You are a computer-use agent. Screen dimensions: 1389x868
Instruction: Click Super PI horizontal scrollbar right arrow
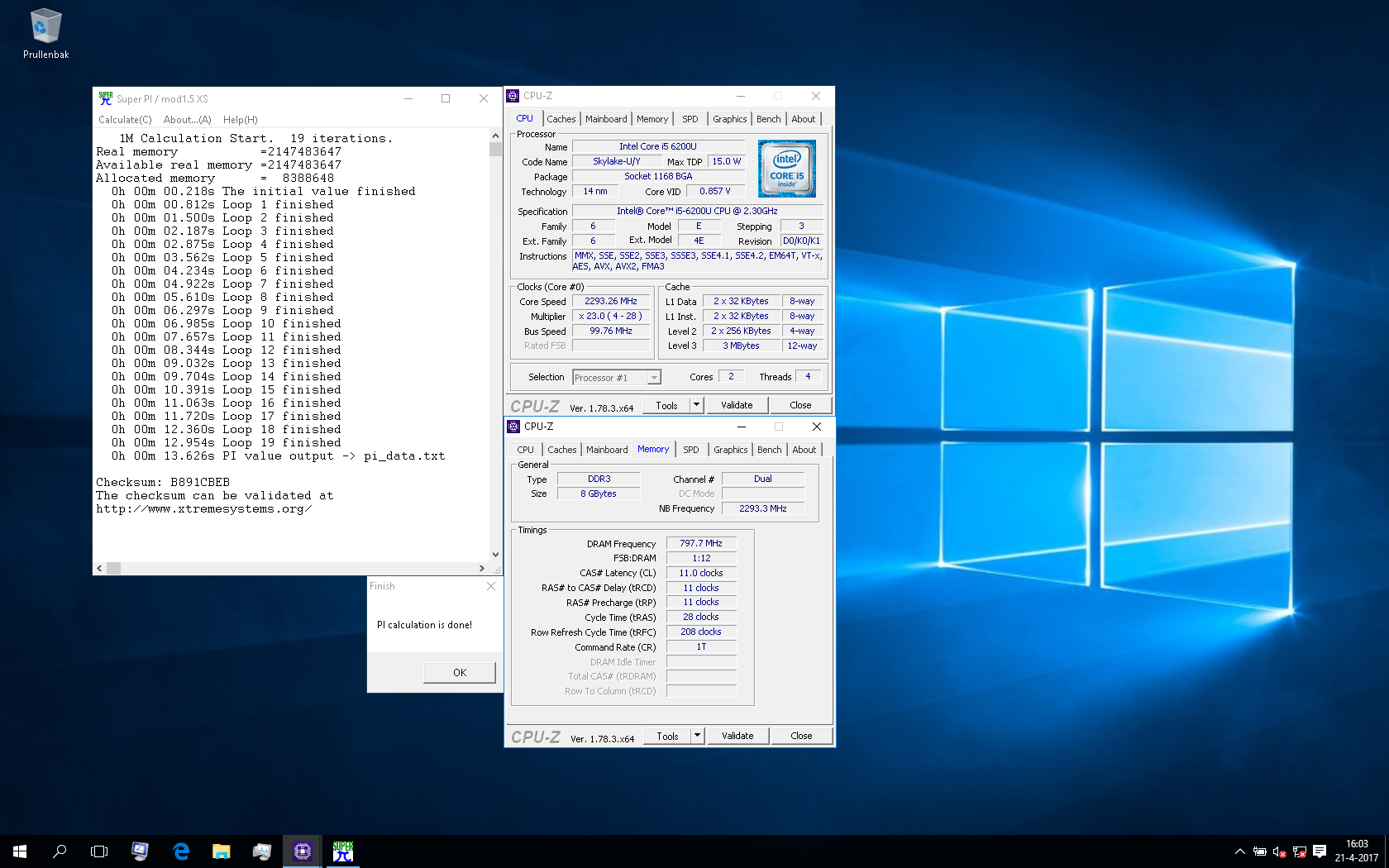482,569
